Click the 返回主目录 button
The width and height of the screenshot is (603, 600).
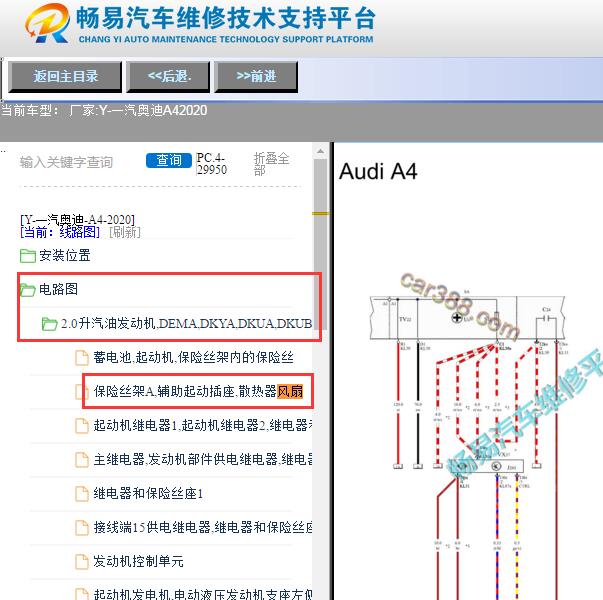pyautogui.click(x=65, y=77)
